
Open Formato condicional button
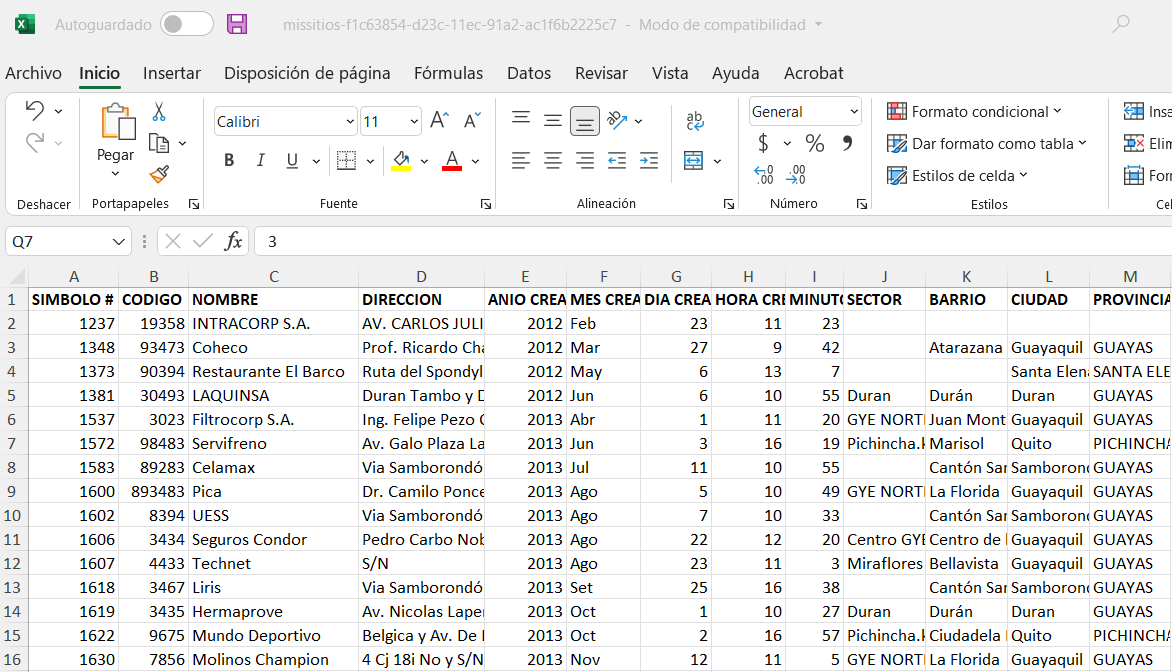(974, 111)
